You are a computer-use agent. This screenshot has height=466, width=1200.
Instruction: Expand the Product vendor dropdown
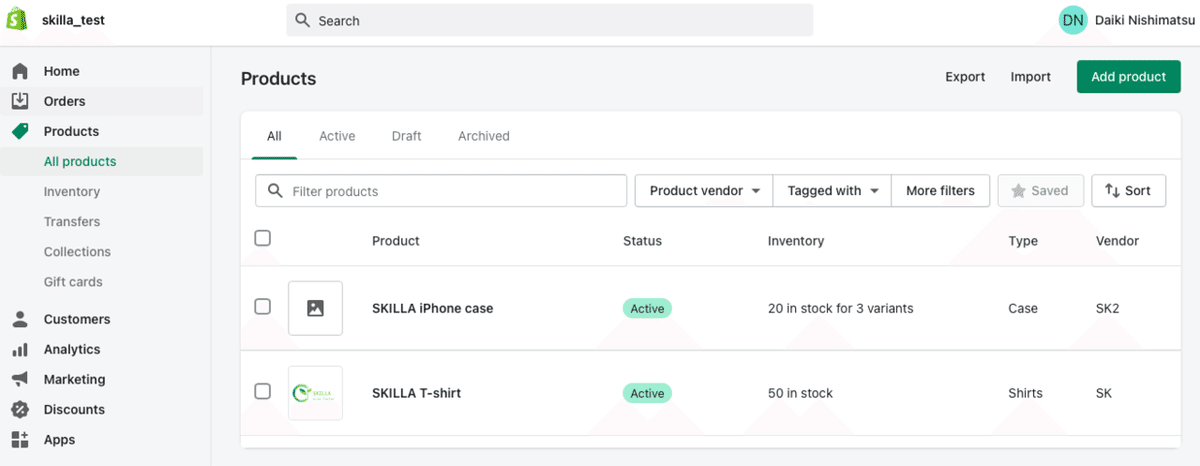[704, 191]
